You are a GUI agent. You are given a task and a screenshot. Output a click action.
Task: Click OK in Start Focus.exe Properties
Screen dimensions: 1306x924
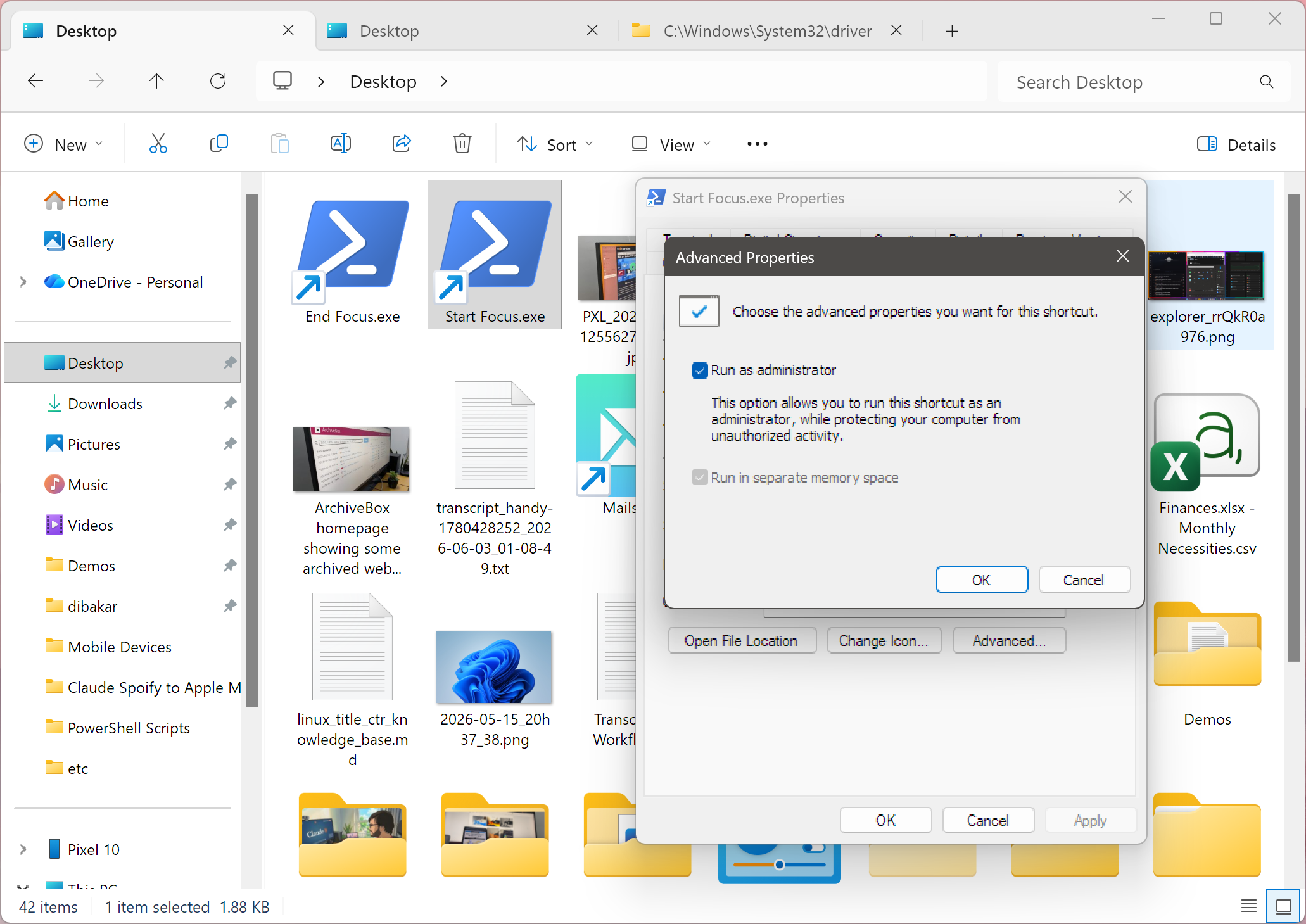[x=885, y=820]
